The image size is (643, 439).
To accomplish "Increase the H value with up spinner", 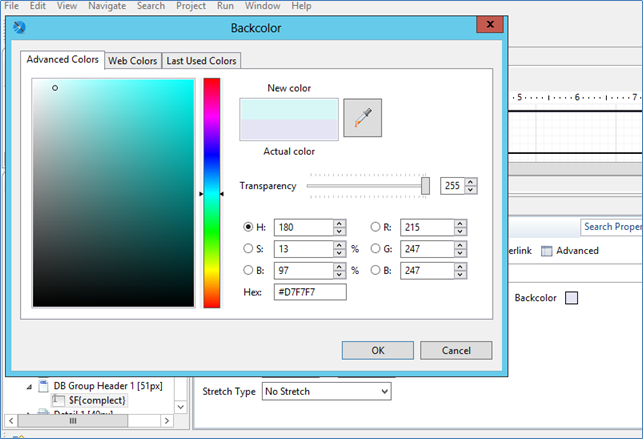I will click(x=339, y=223).
